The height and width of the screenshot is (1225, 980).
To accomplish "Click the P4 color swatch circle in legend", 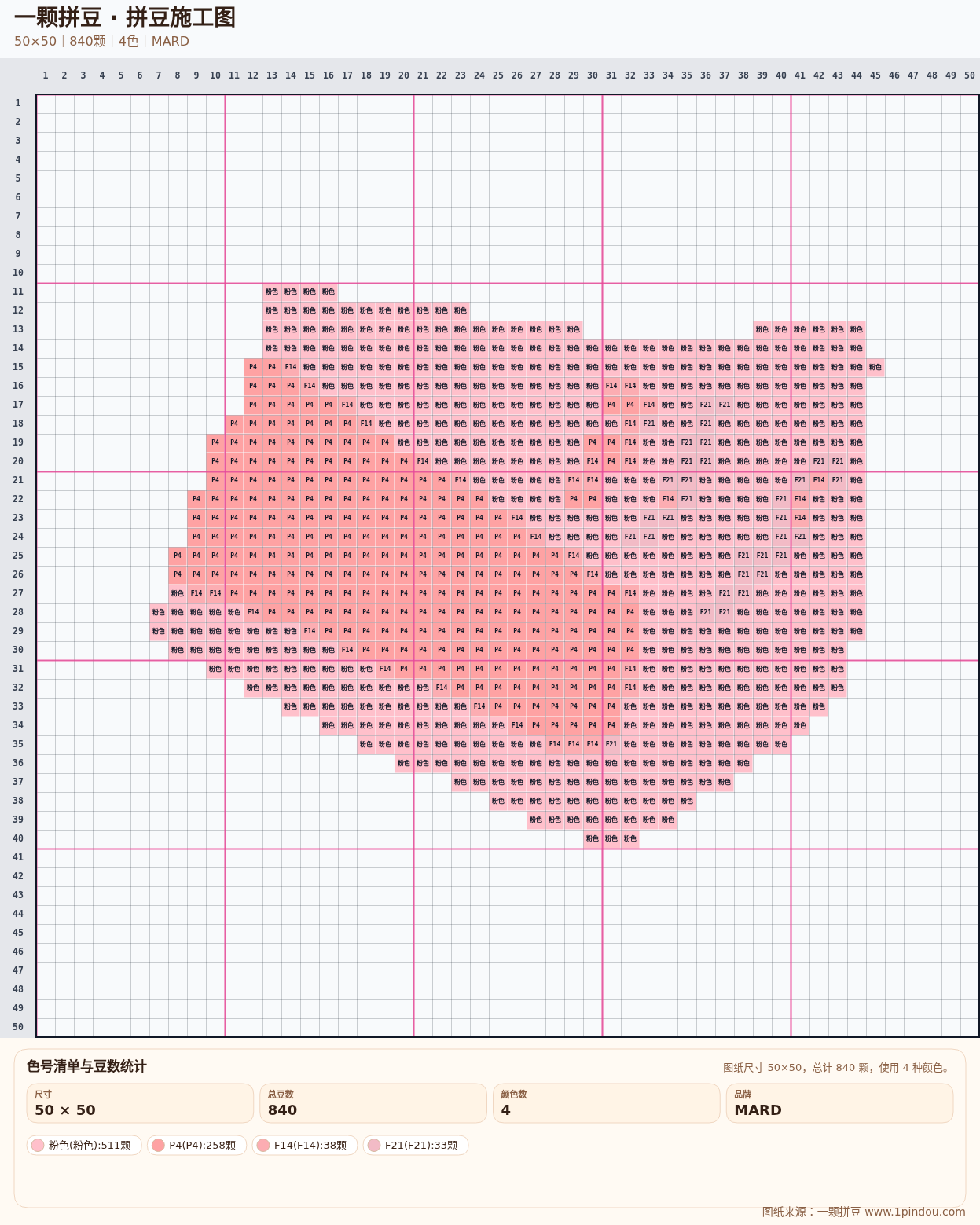I will [158, 1146].
